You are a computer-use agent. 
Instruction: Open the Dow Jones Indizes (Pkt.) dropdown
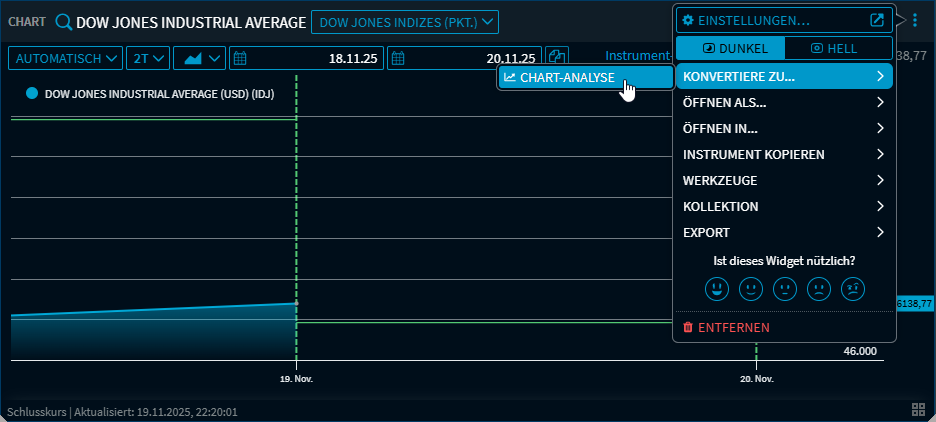click(404, 22)
